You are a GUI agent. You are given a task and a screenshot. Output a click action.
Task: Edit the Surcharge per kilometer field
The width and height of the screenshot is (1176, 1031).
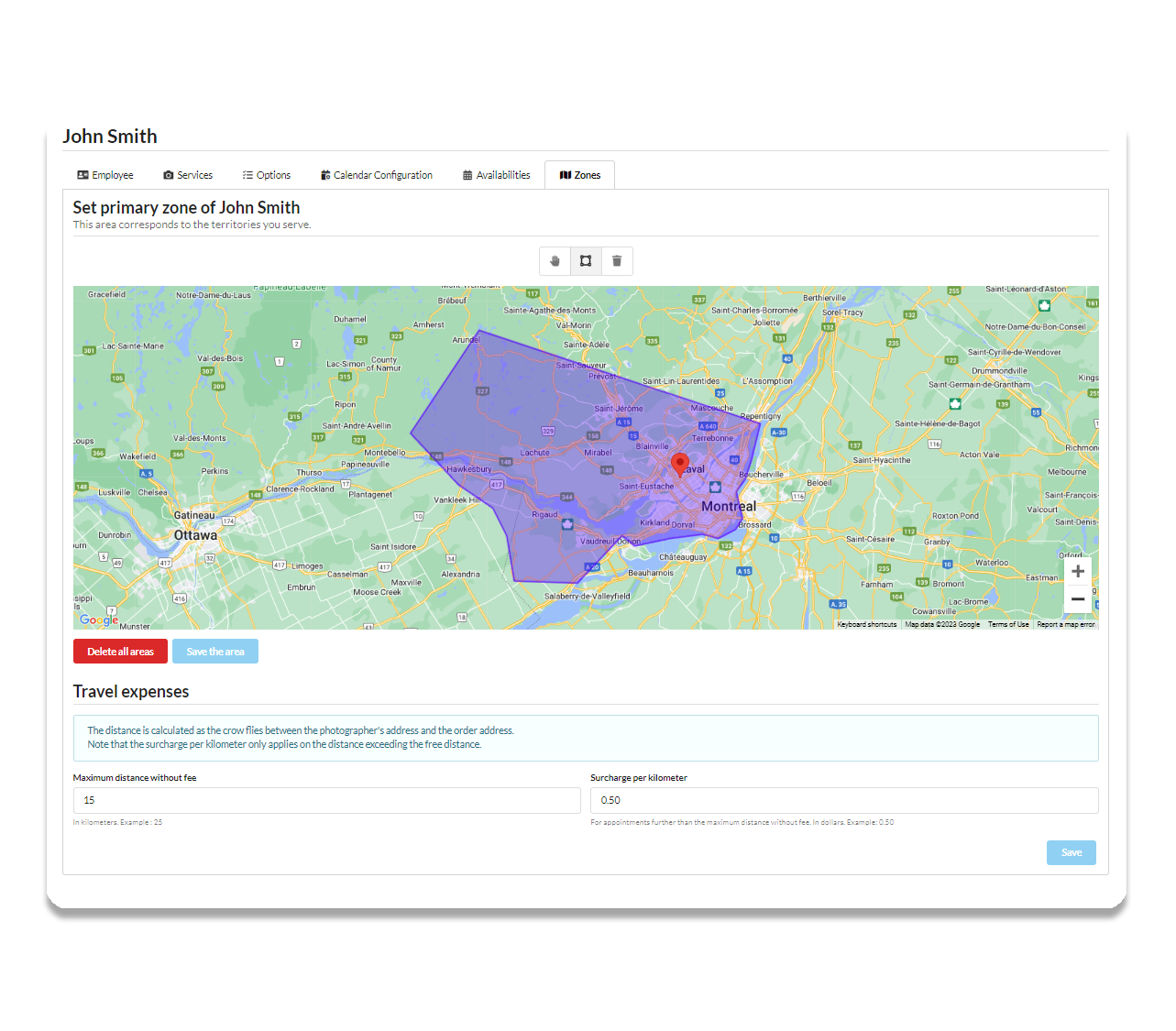(844, 800)
